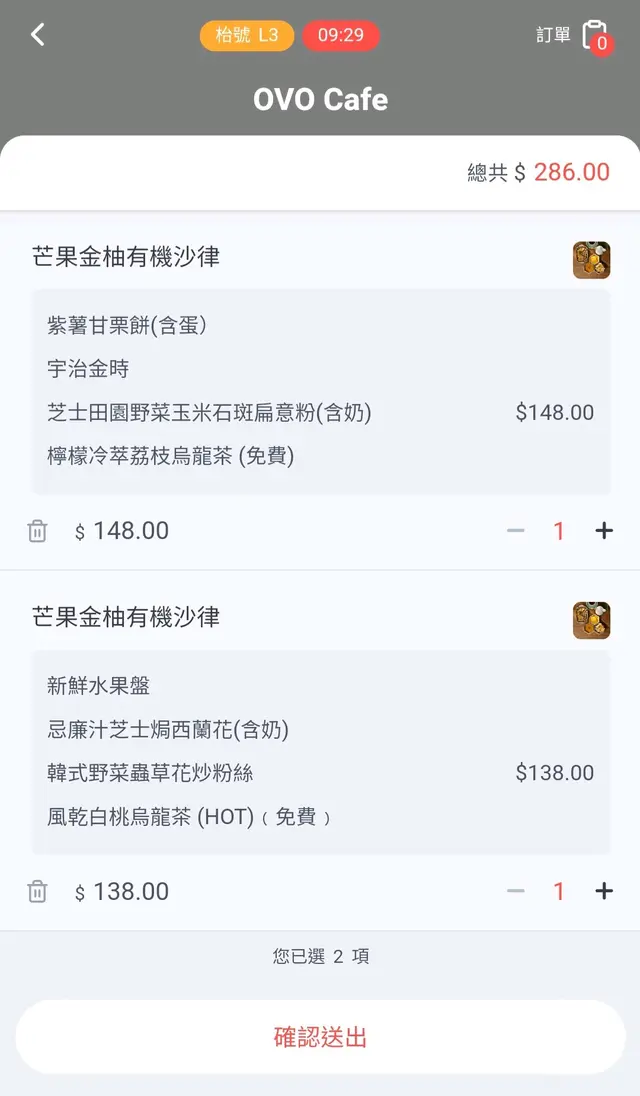Open the order clipboard icon

[594, 36]
